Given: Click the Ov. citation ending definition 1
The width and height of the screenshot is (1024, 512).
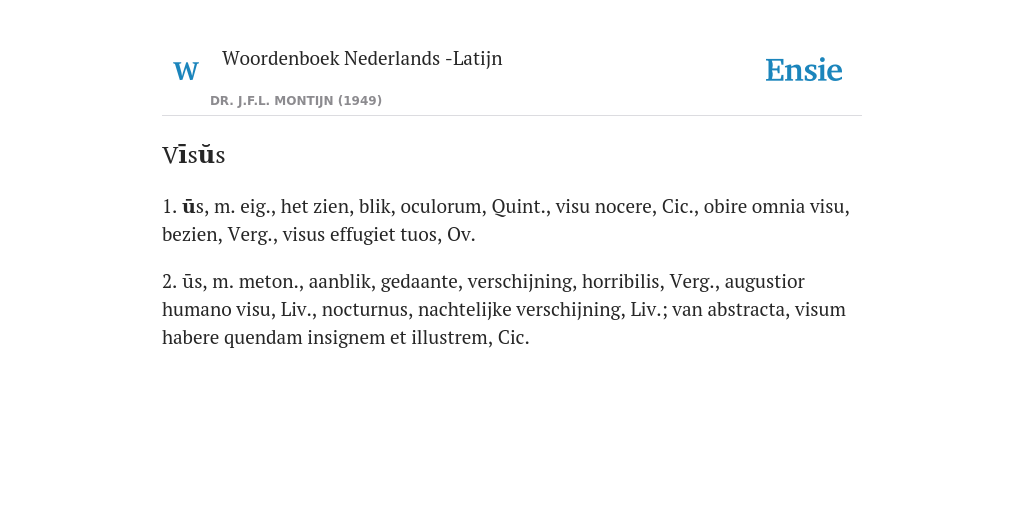Looking at the screenshot, I should tap(461, 234).
